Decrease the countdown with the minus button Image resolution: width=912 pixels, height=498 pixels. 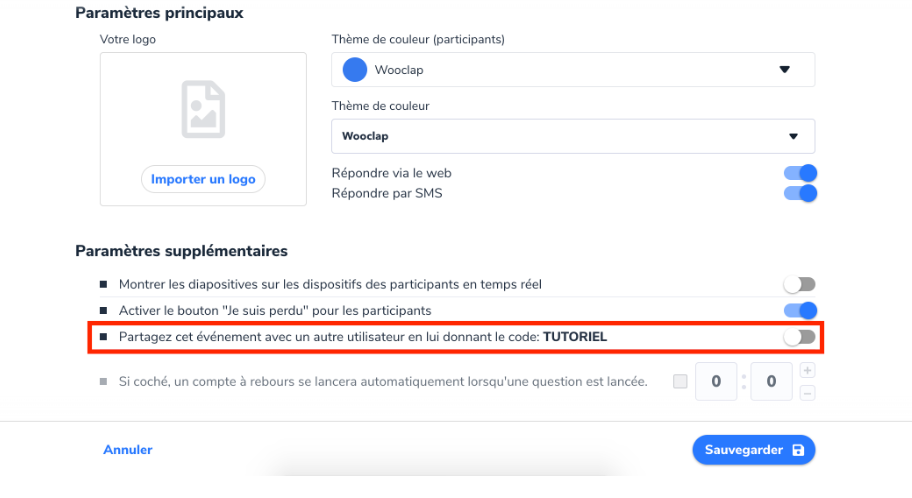point(807,393)
